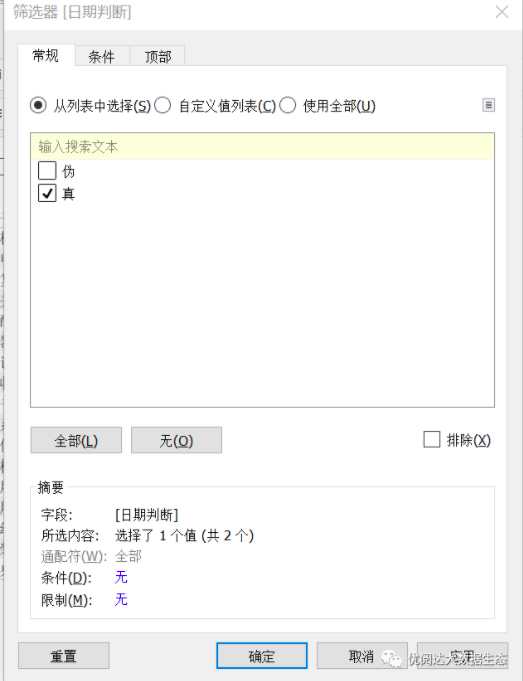Close the 筛选器 dialog window
523x681 pixels.
pos(502,12)
